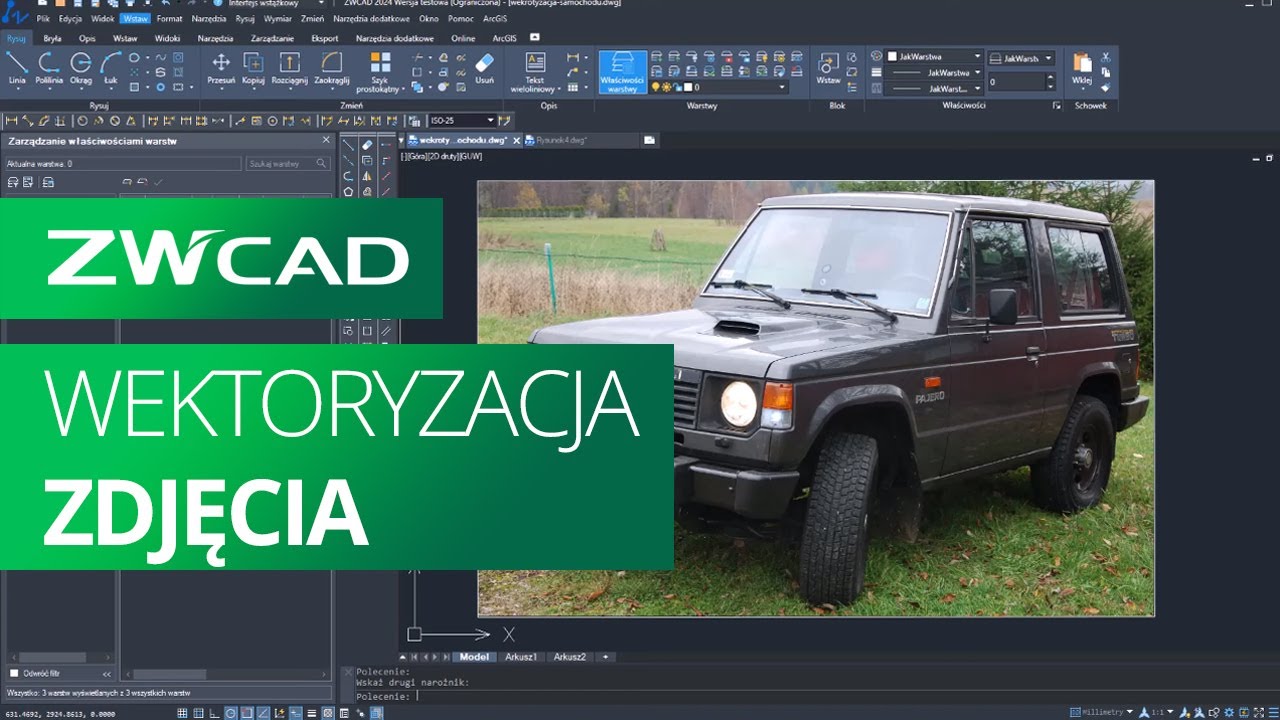Expand the Właściwości panel launcher arrow
The height and width of the screenshot is (720, 1280).
coord(1057,105)
